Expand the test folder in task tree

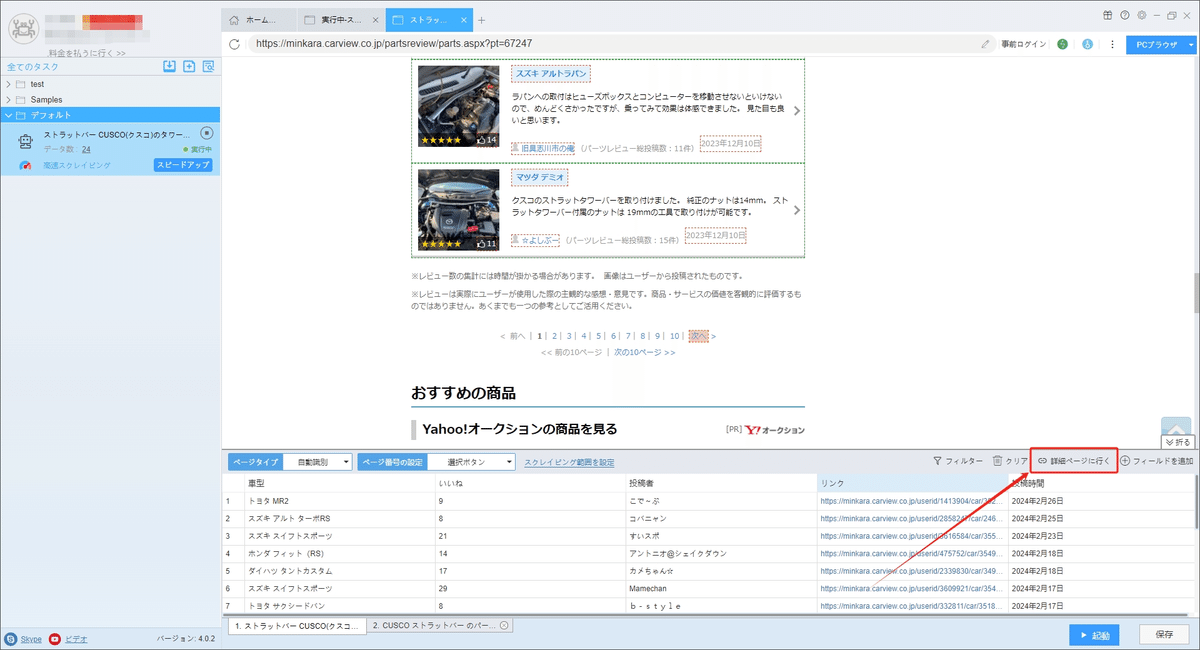9,84
